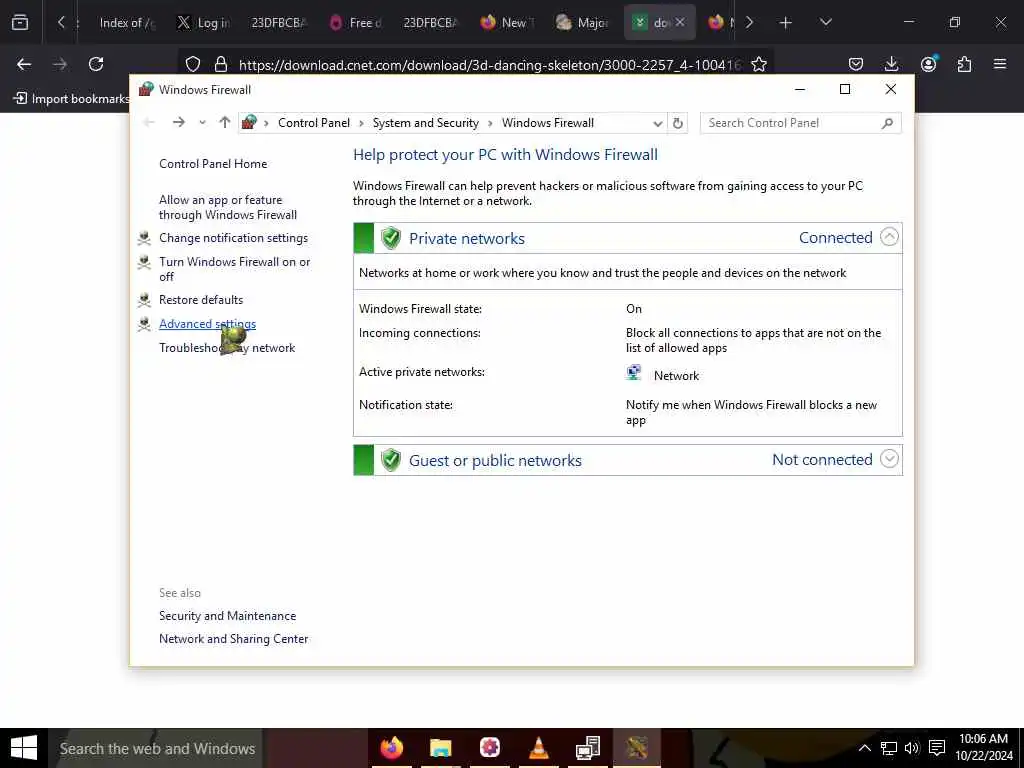Go up one level in Control Panel
Image resolution: width=1024 pixels, height=768 pixels.
tap(225, 122)
